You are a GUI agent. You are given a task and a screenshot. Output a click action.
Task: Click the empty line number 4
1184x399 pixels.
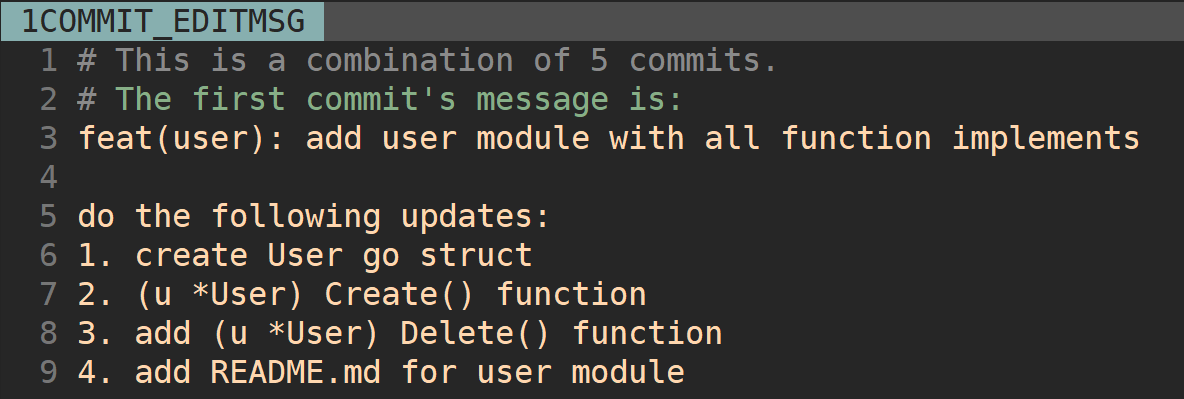coord(48,178)
